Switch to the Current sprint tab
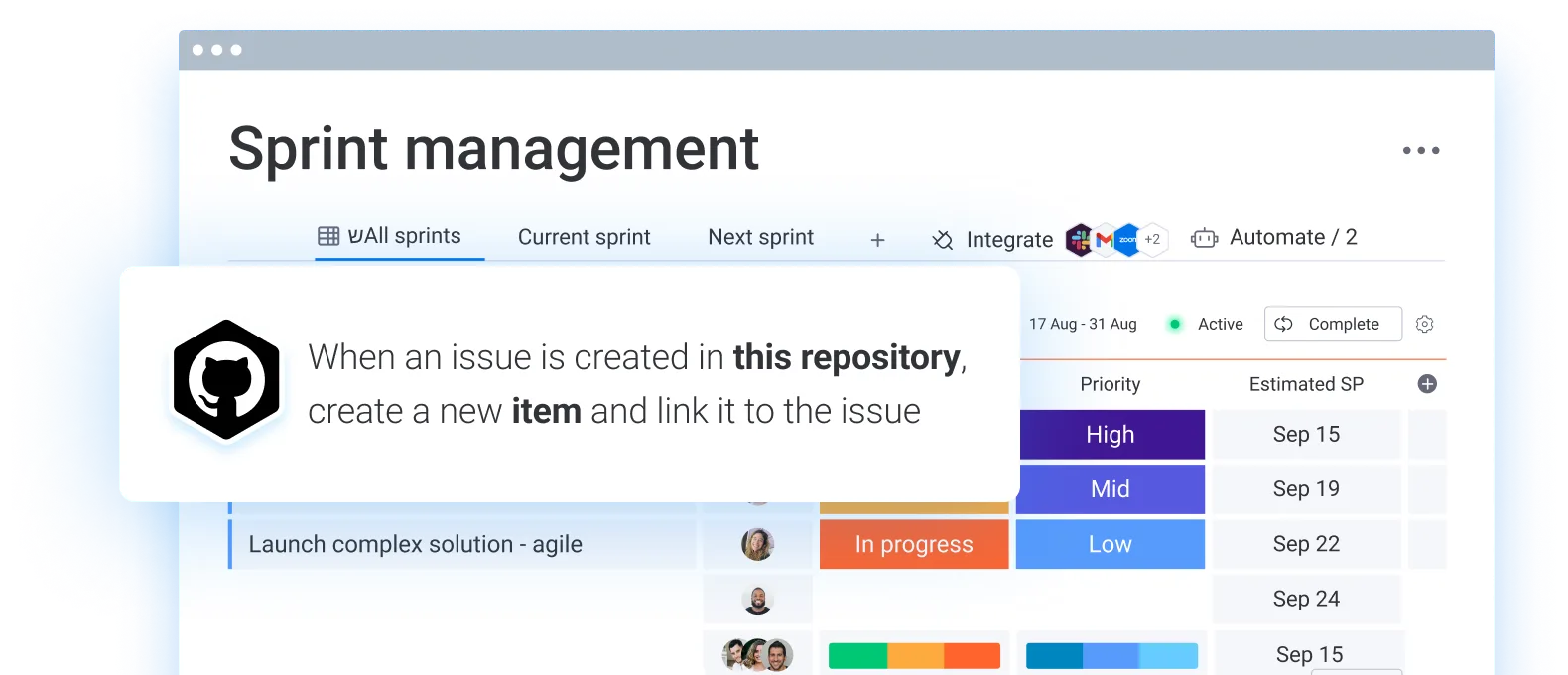Viewport: 1568px width, 675px height. 585,237
